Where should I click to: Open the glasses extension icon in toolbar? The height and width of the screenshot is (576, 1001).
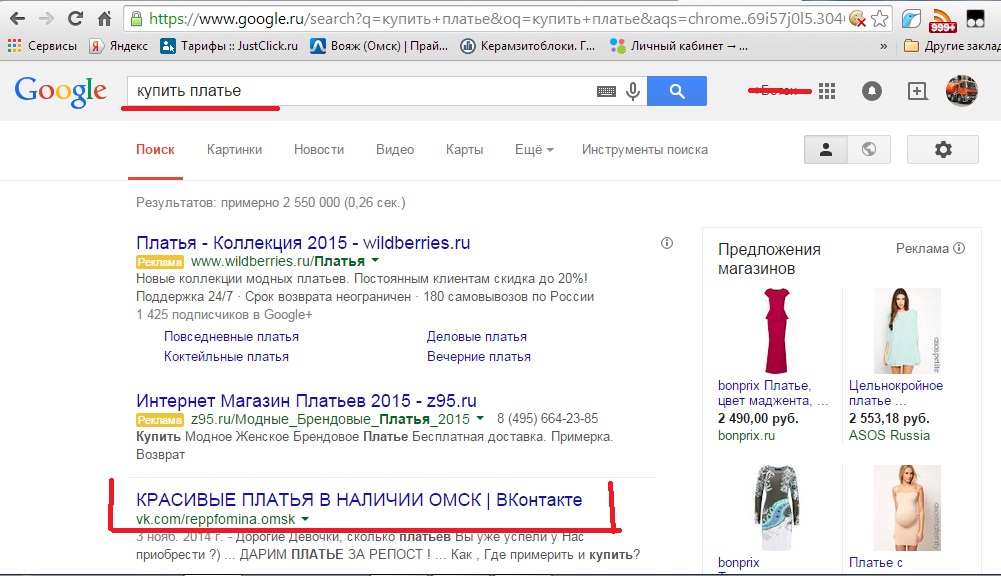[x=975, y=19]
